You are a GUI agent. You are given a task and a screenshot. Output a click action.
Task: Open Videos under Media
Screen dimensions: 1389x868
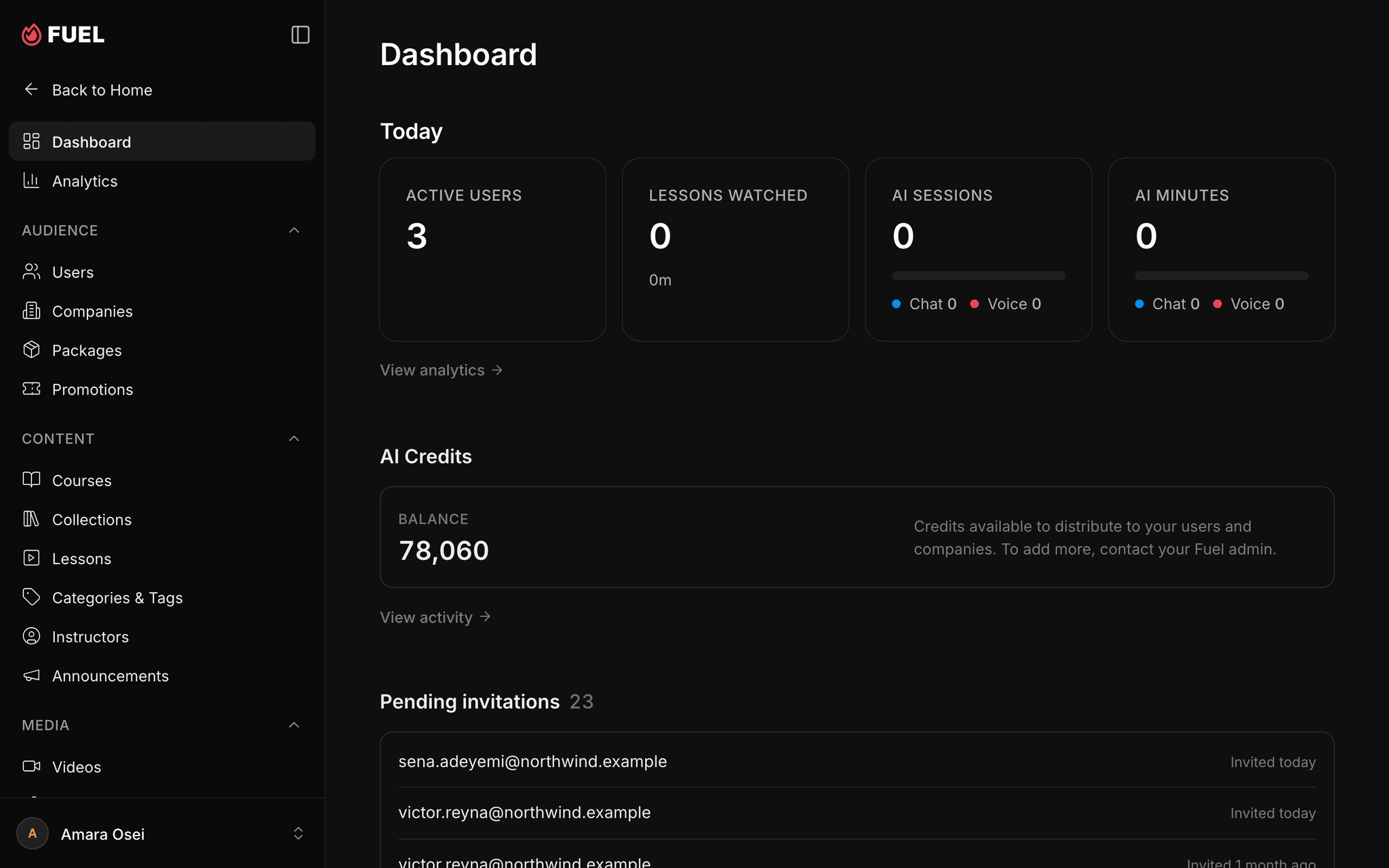click(162, 766)
